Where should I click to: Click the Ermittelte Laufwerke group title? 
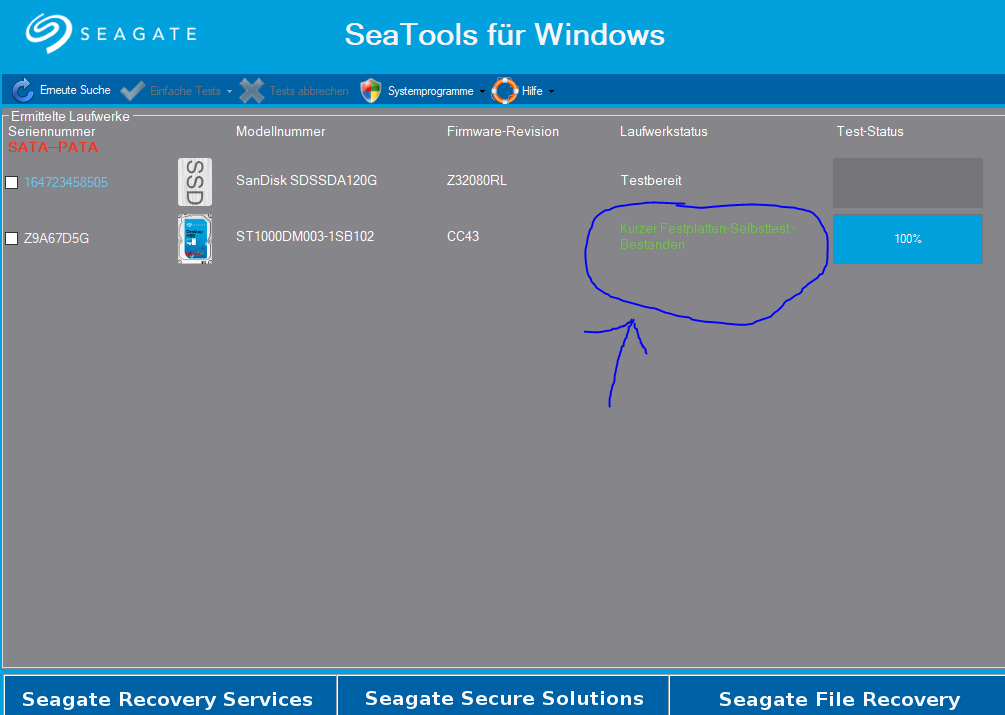point(71,117)
